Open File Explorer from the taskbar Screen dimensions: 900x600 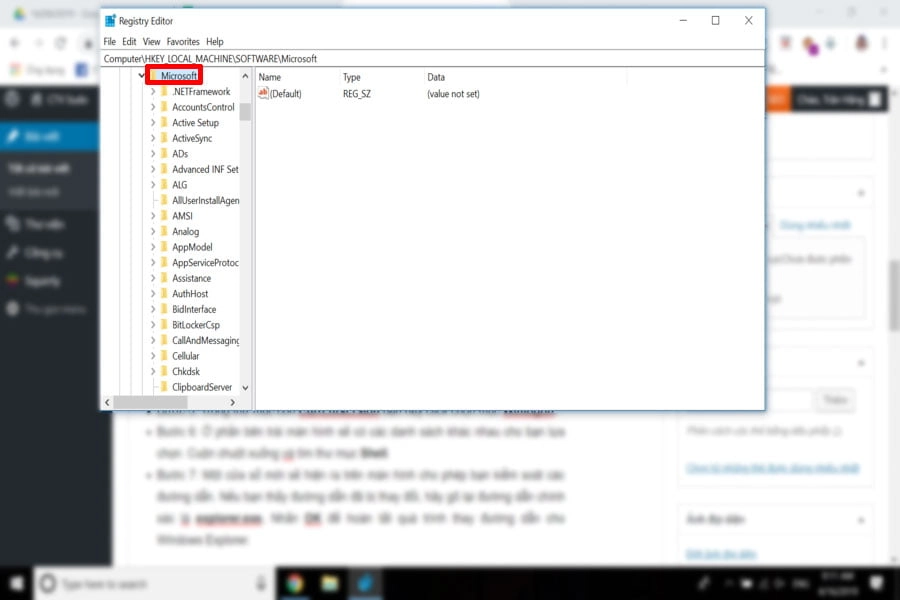(329, 582)
